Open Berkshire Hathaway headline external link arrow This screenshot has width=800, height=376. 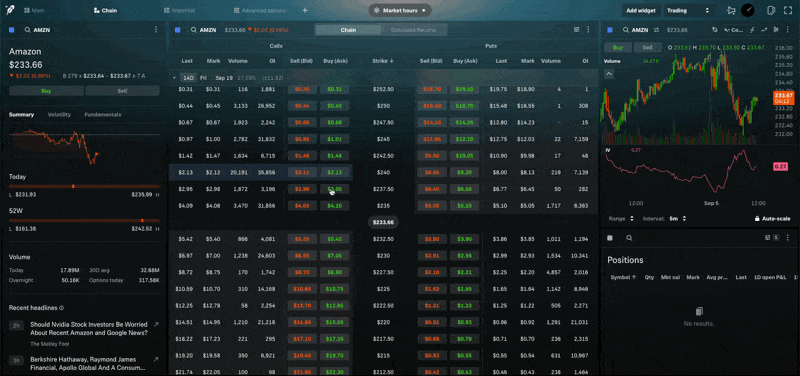[x=156, y=359]
